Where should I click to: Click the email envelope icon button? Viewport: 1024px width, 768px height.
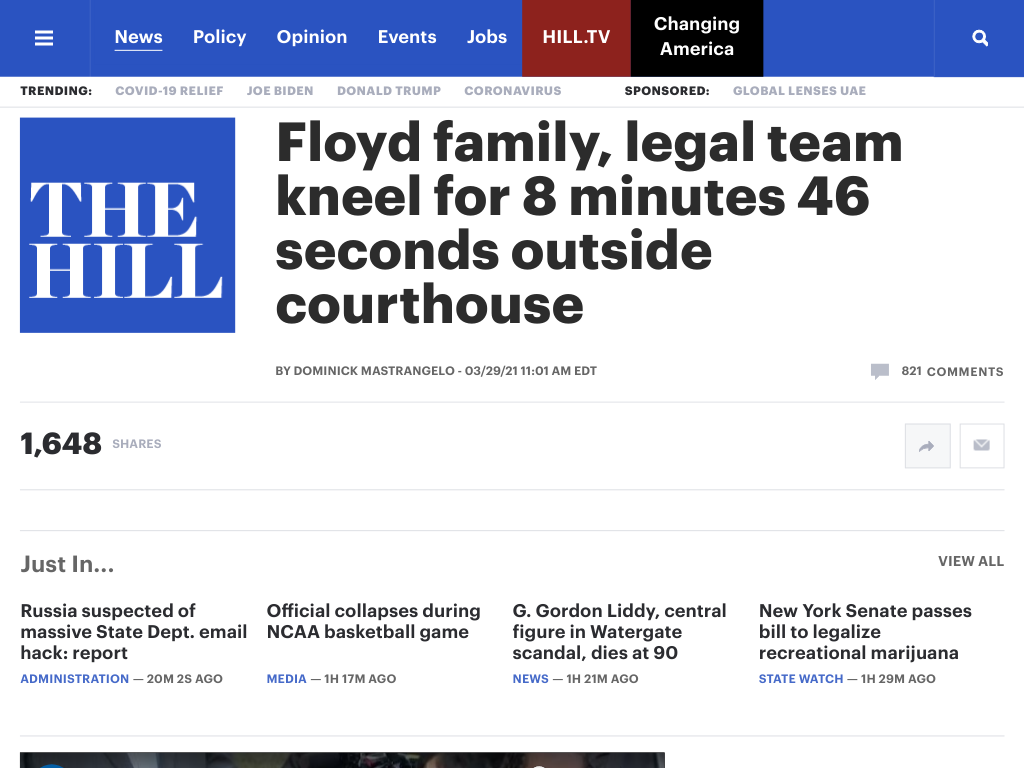[x=982, y=446]
